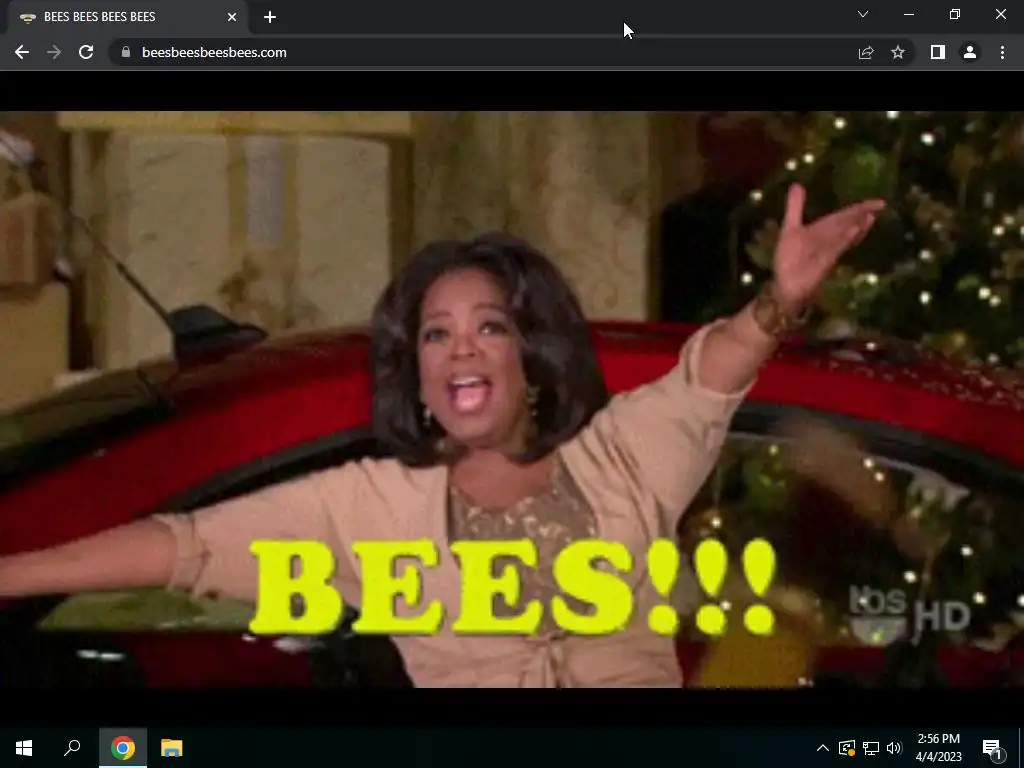The height and width of the screenshot is (768, 1024).
Task: Restore down the Chrome window
Action: coord(955,14)
